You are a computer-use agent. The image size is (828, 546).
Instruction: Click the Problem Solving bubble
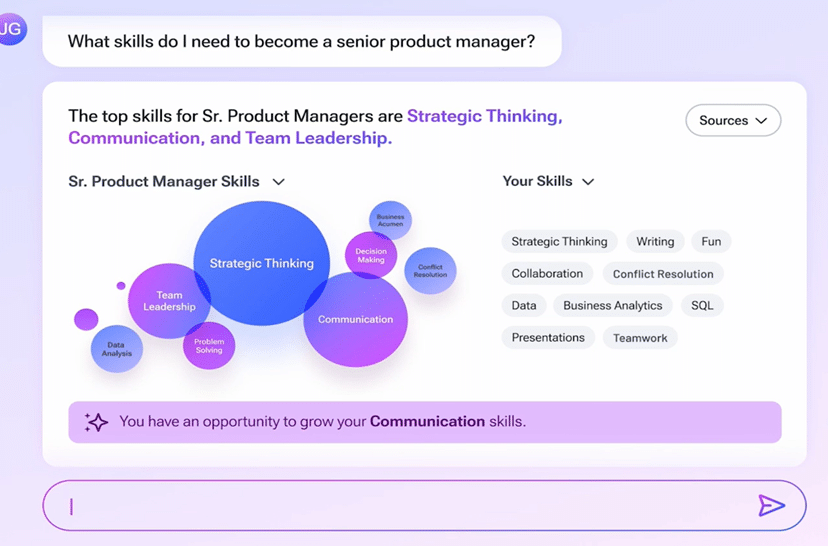pos(209,346)
